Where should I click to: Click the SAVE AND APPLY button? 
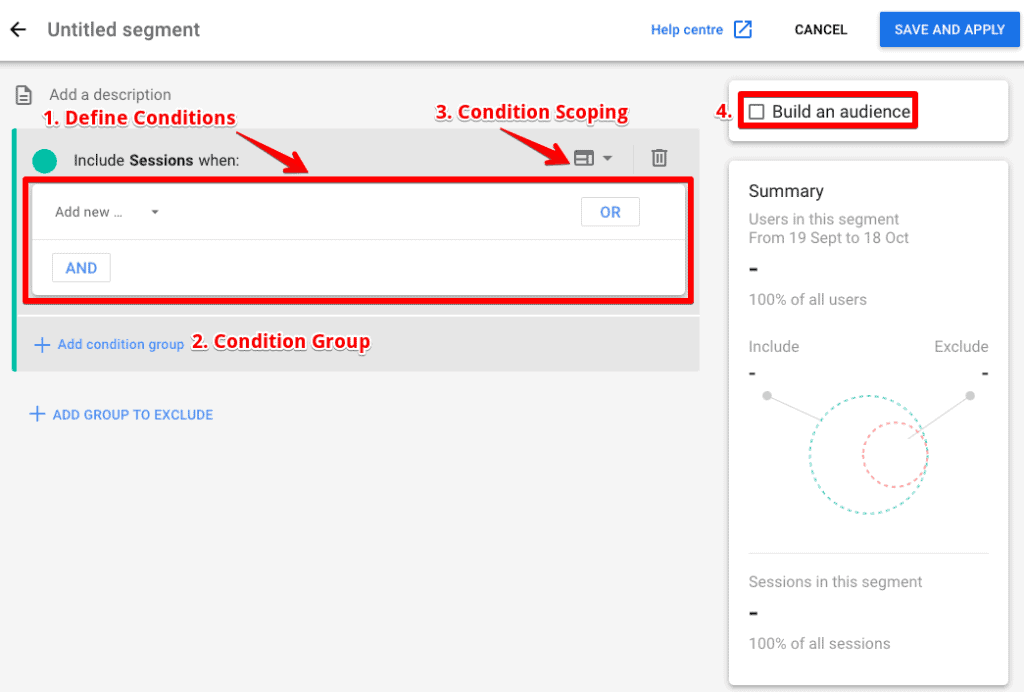click(x=949, y=29)
